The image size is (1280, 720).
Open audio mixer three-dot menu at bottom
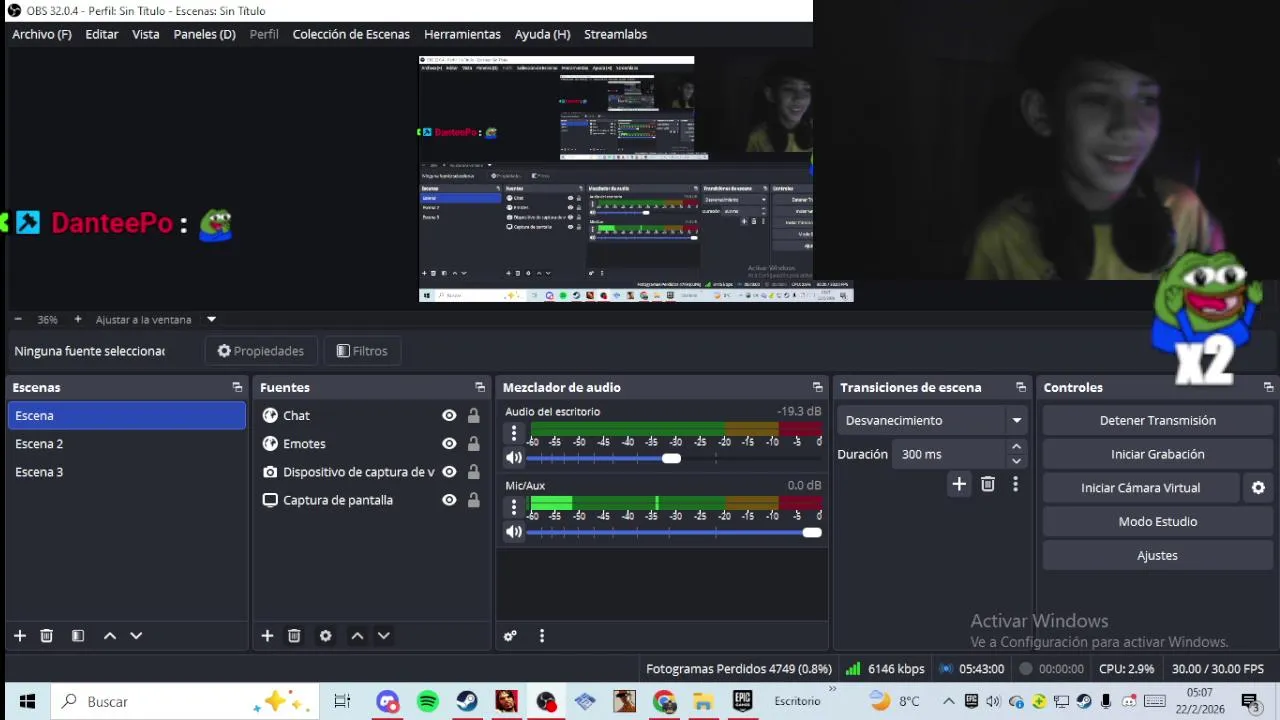[542, 636]
